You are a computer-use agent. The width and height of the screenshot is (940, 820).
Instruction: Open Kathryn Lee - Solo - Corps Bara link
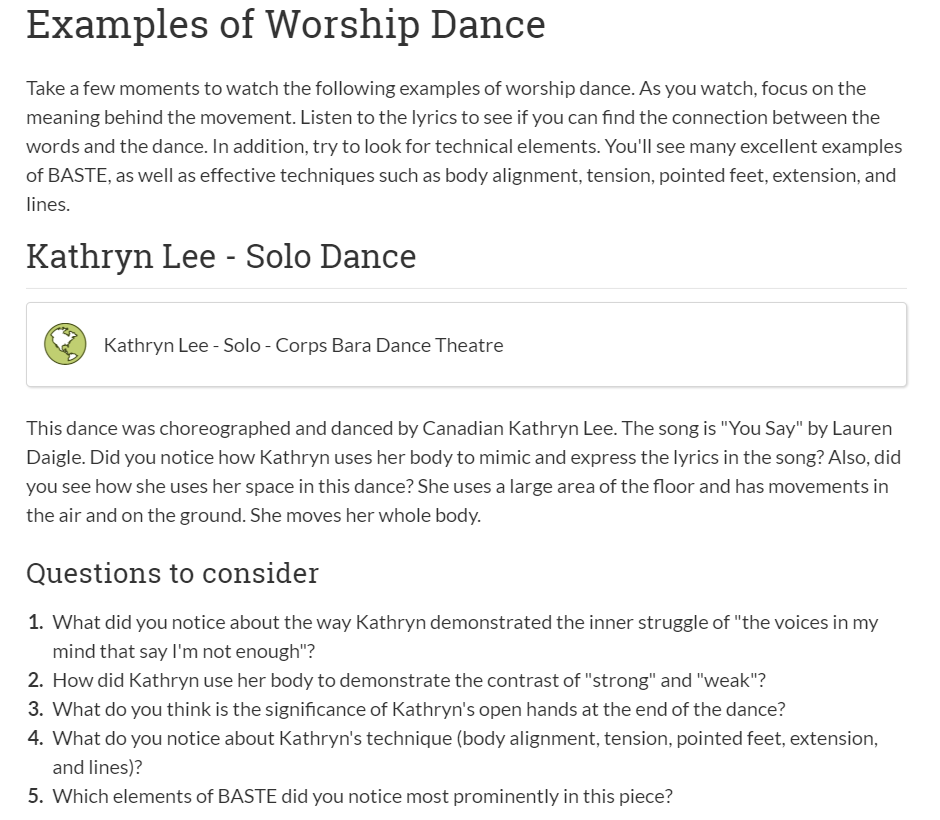(x=303, y=345)
